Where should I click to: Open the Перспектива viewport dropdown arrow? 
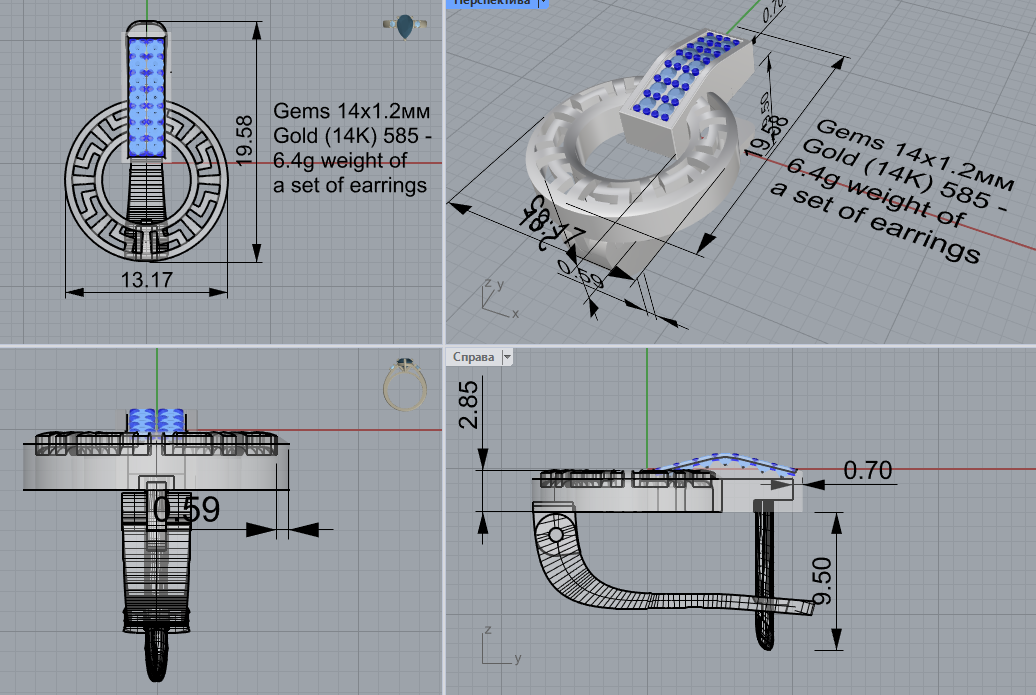pyautogui.click(x=542, y=3)
